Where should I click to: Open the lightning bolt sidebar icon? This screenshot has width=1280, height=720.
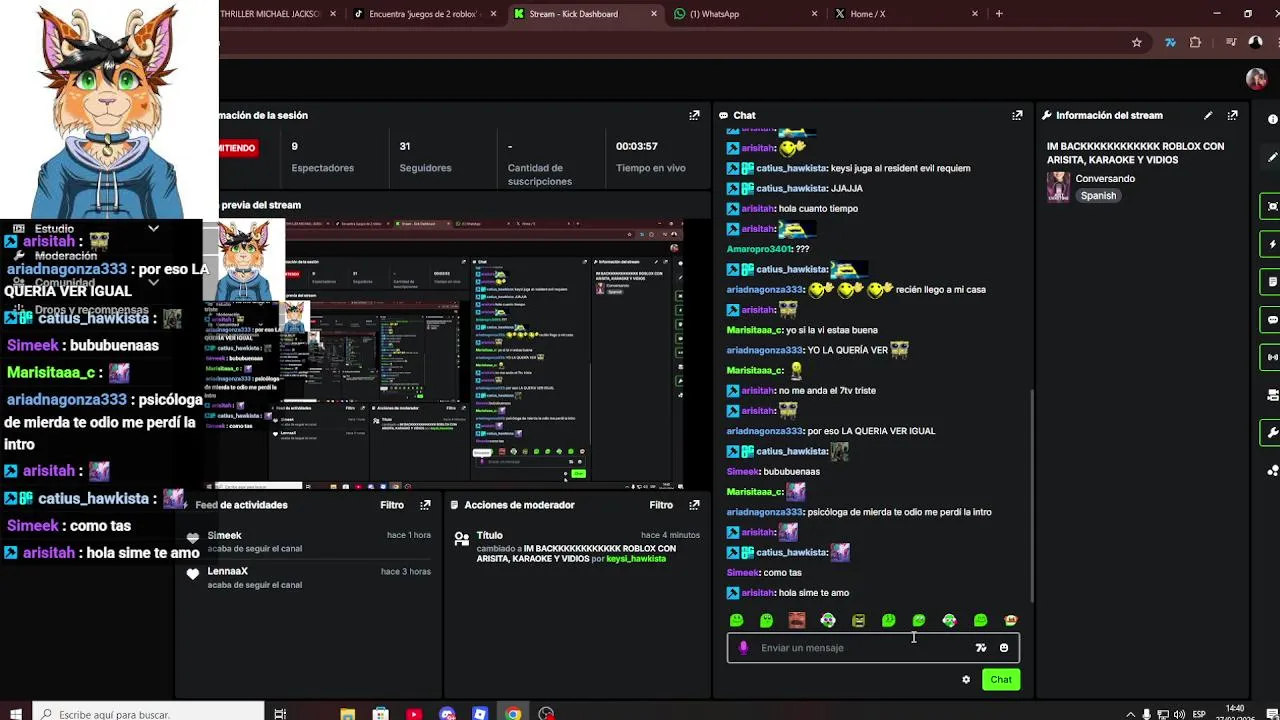coord(1272,244)
